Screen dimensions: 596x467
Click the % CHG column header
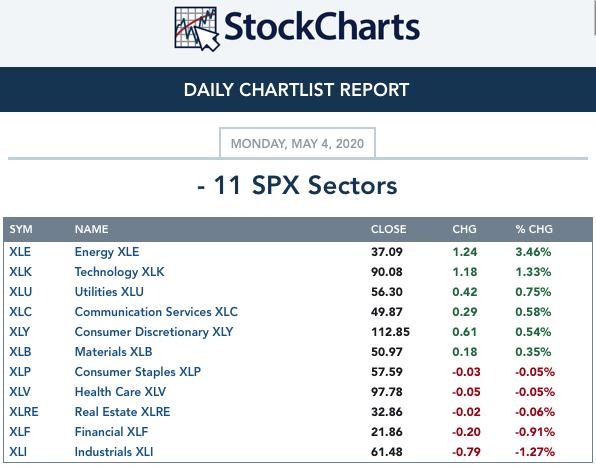[534, 229]
